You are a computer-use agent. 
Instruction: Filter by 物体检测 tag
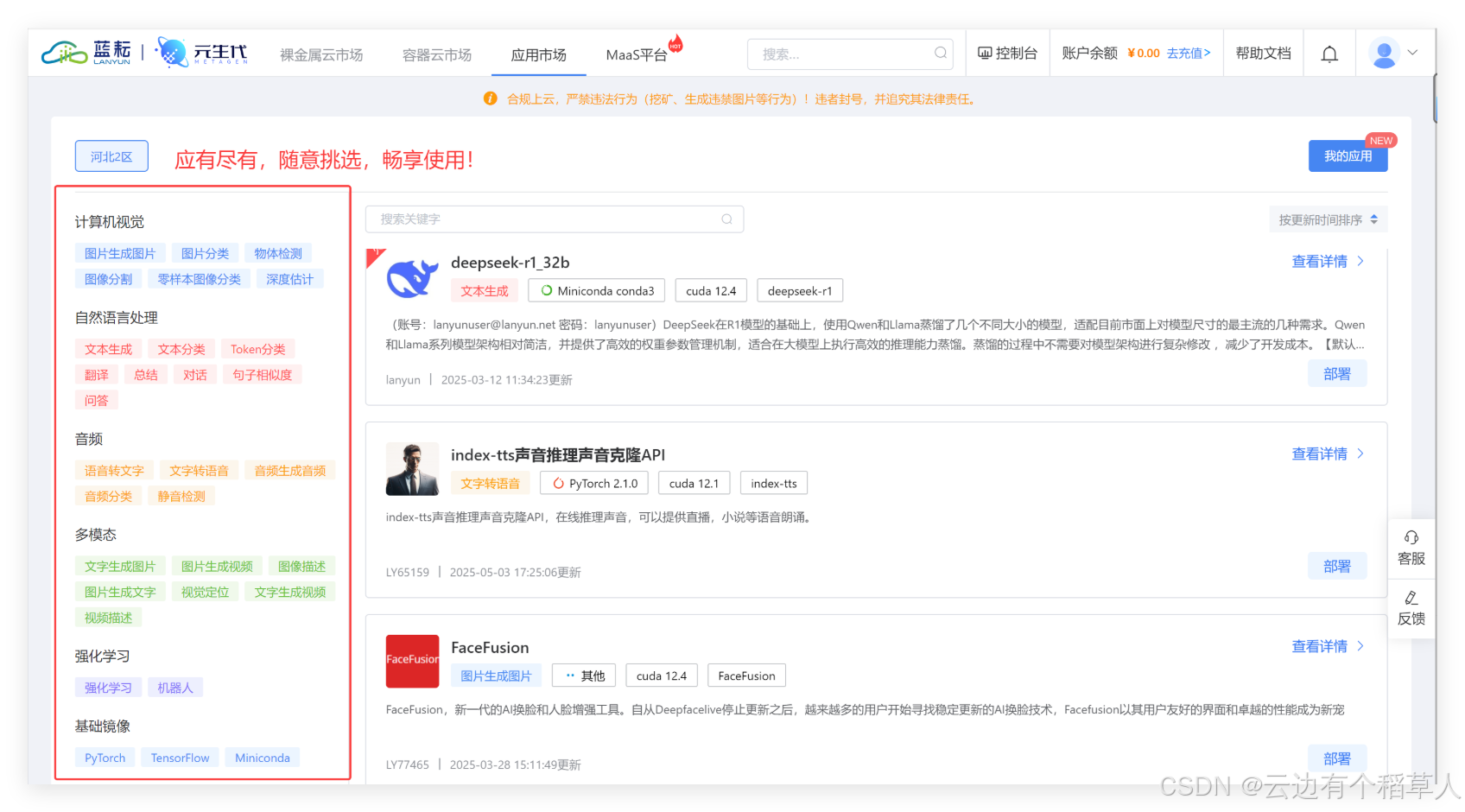[x=278, y=253]
